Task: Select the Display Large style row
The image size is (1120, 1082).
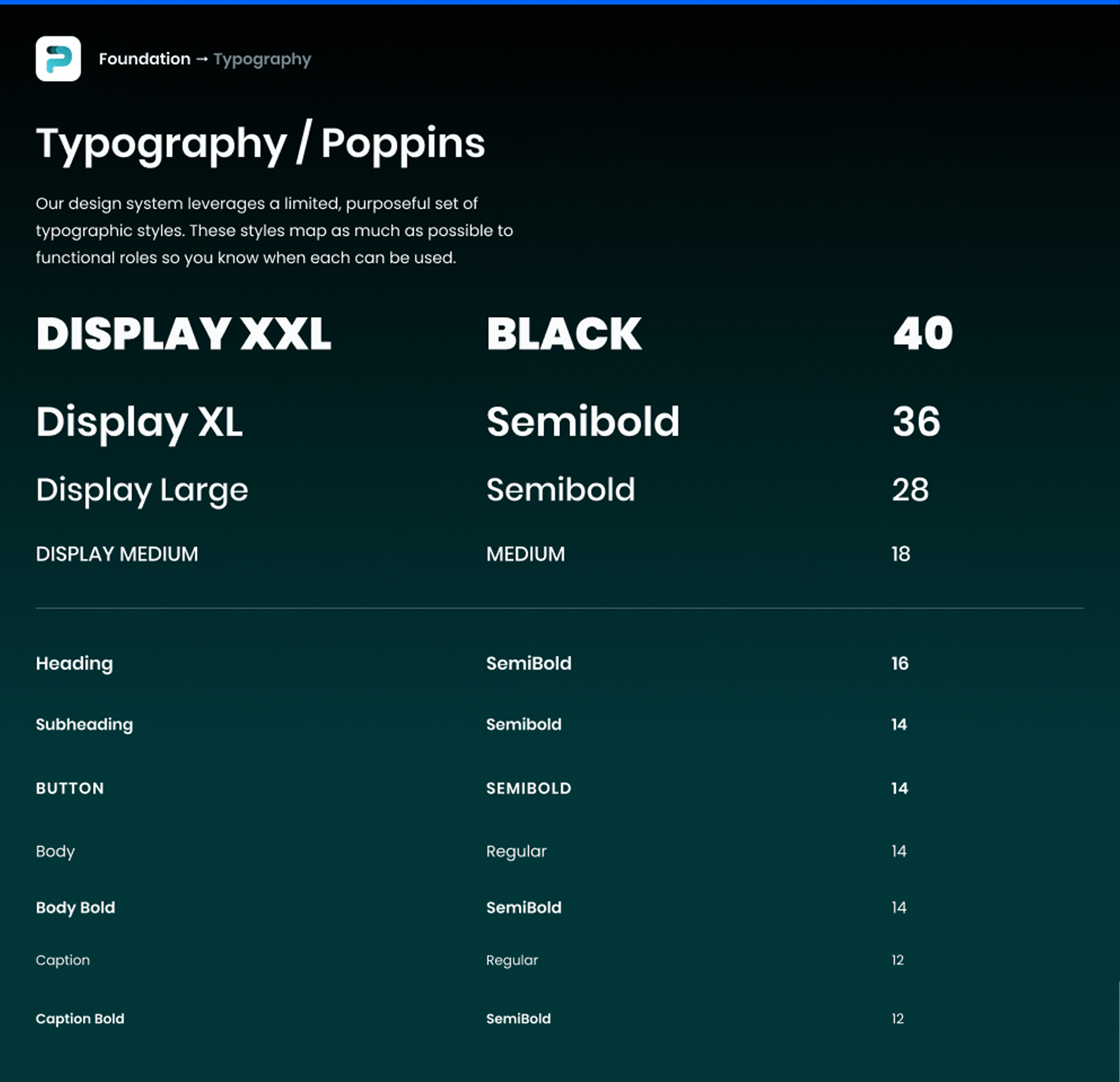Action: [x=142, y=490]
